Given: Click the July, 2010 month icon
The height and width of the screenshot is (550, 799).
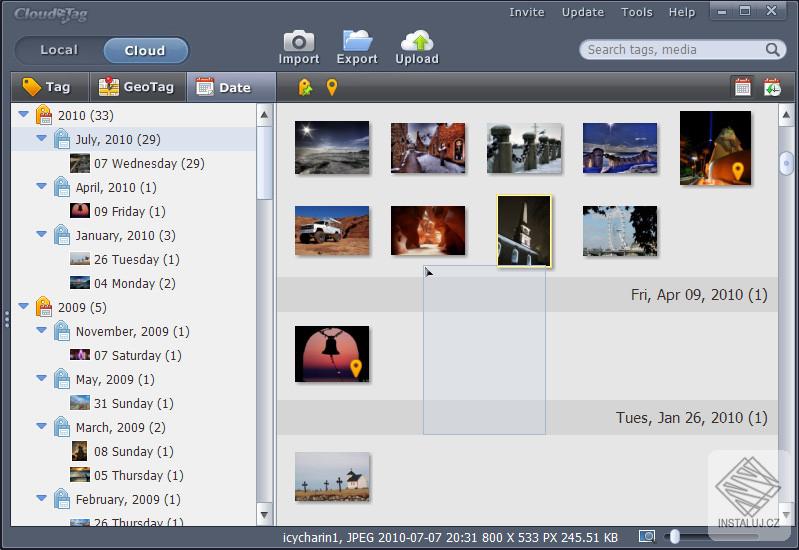Looking at the screenshot, I should click(62, 139).
